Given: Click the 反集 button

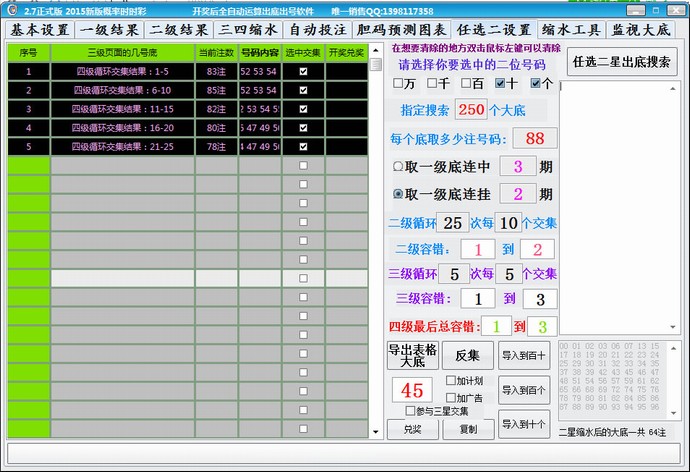Looking at the screenshot, I should click(x=467, y=355).
